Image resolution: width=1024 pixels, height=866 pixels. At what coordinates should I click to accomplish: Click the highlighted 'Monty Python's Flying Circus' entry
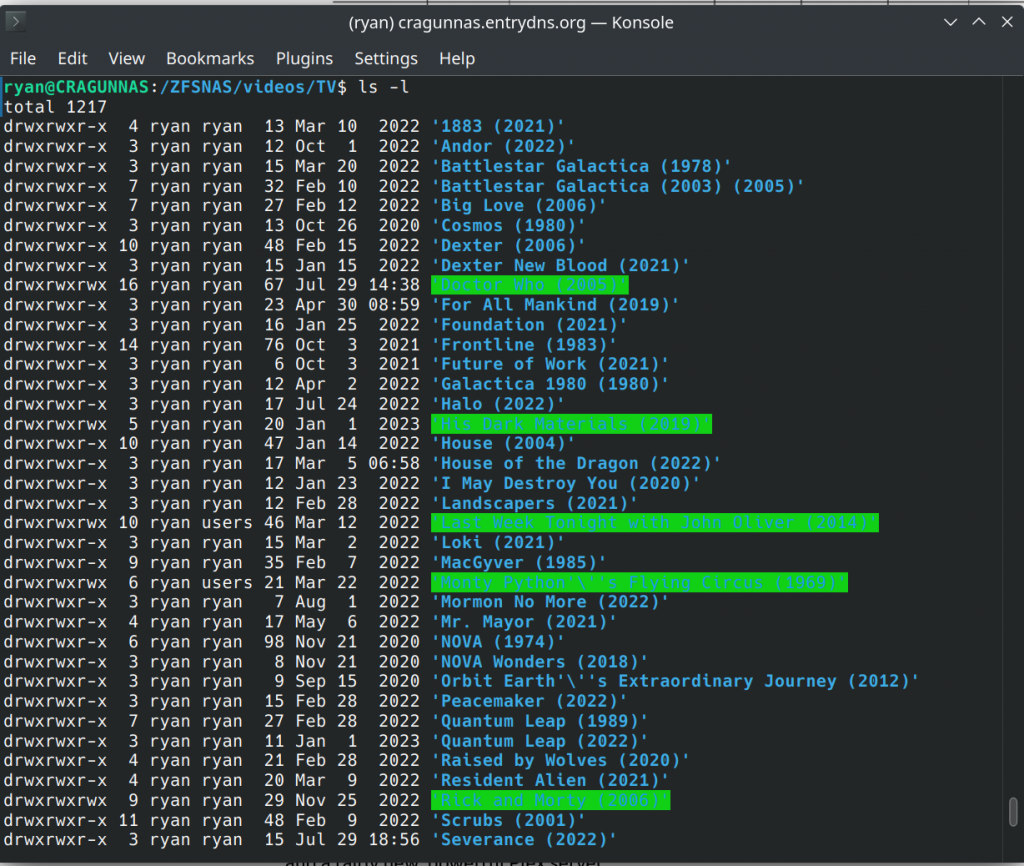(x=639, y=583)
